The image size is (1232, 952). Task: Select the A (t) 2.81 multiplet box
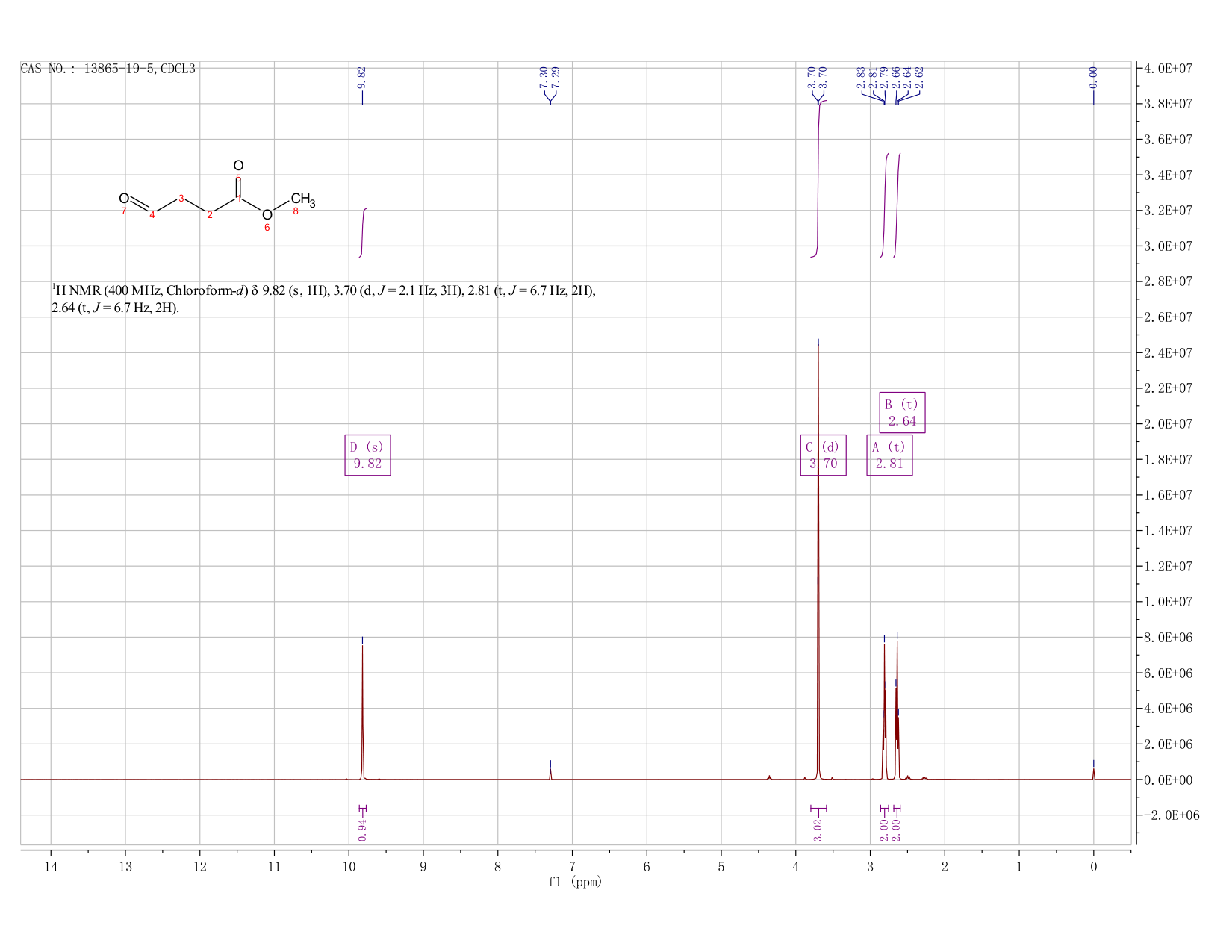pyautogui.click(x=889, y=455)
